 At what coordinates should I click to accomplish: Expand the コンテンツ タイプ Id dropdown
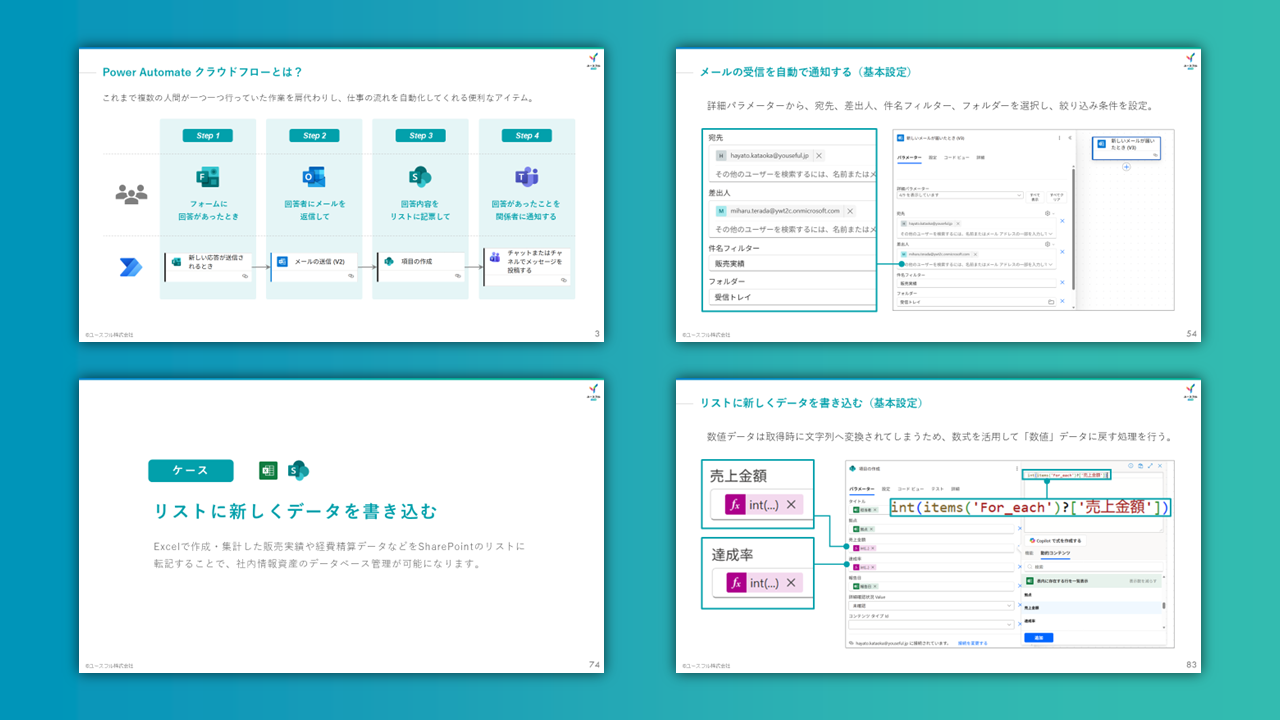[x=932, y=625]
